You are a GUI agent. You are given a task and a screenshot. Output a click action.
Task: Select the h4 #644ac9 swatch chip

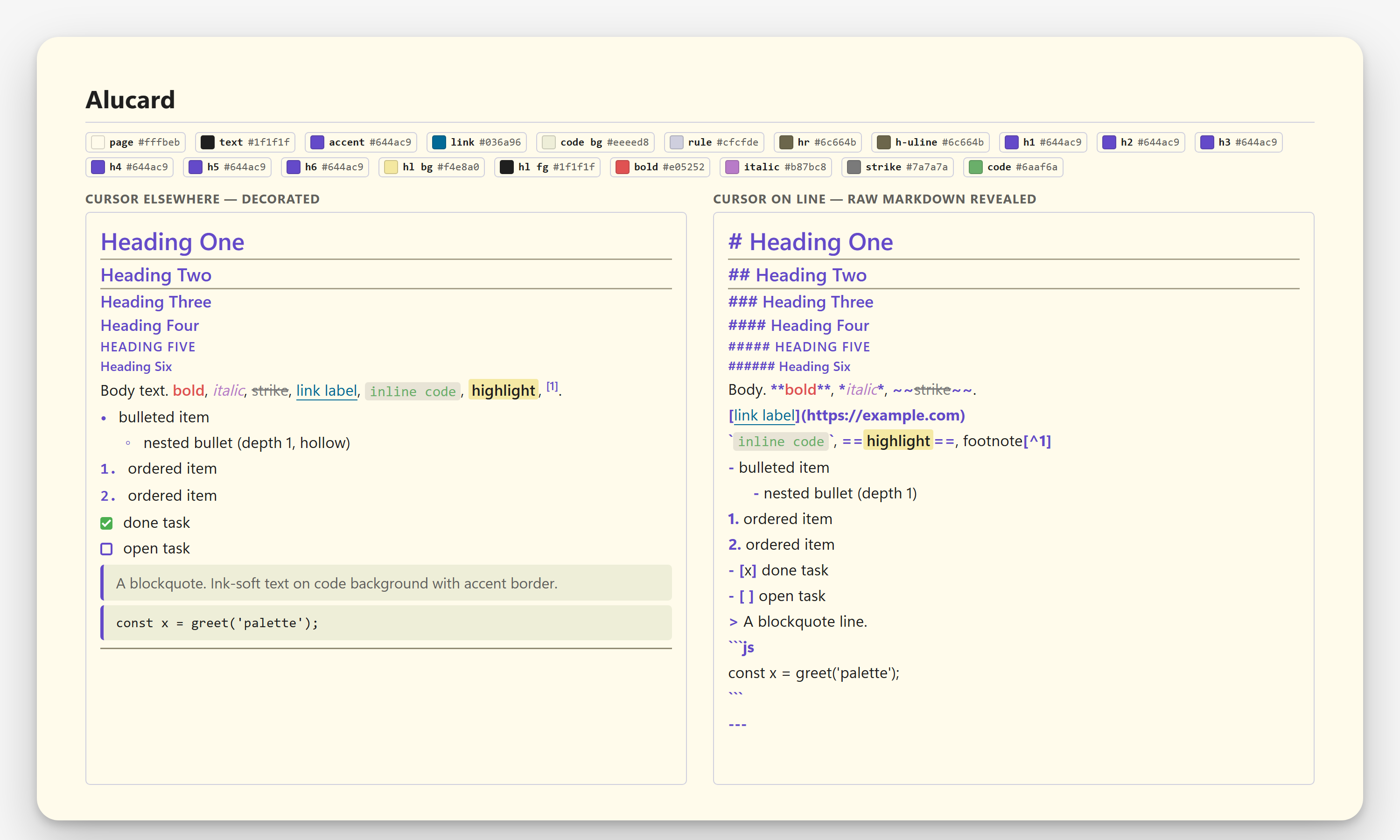[x=130, y=167]
